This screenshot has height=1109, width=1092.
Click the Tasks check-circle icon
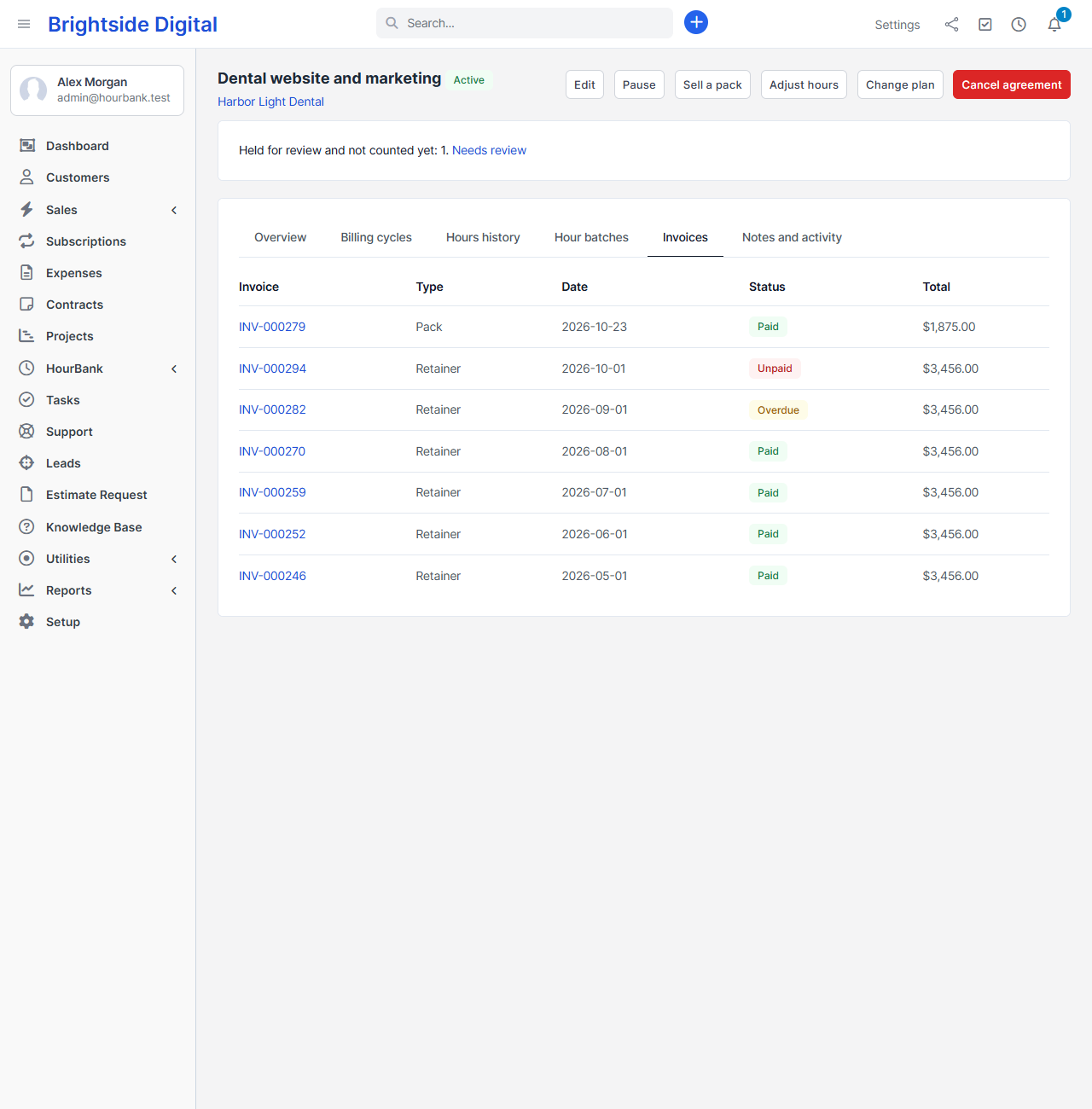click(27, 400)
